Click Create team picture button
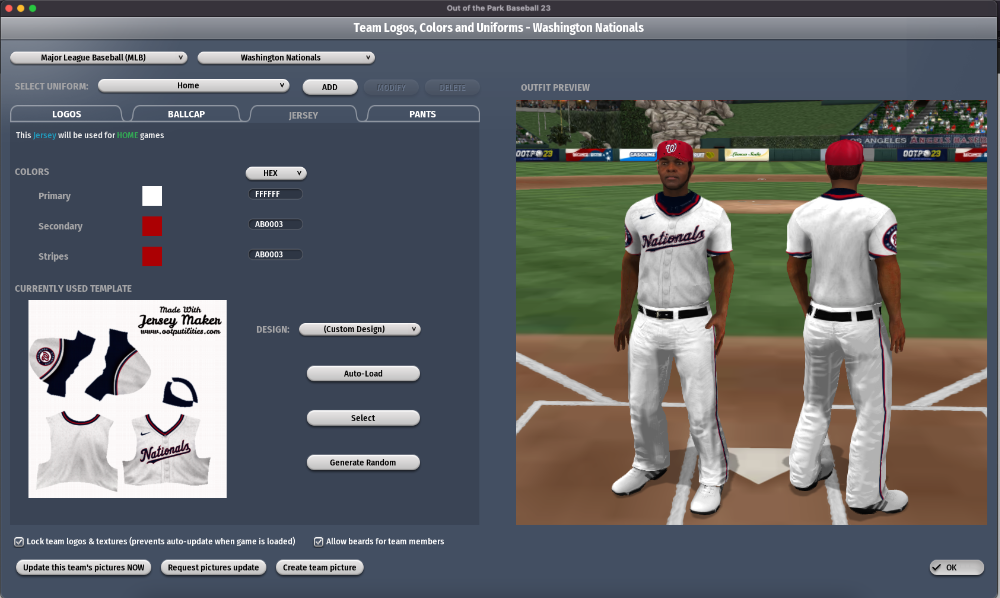The image size is (1000, 598). (x=320, y=567)
